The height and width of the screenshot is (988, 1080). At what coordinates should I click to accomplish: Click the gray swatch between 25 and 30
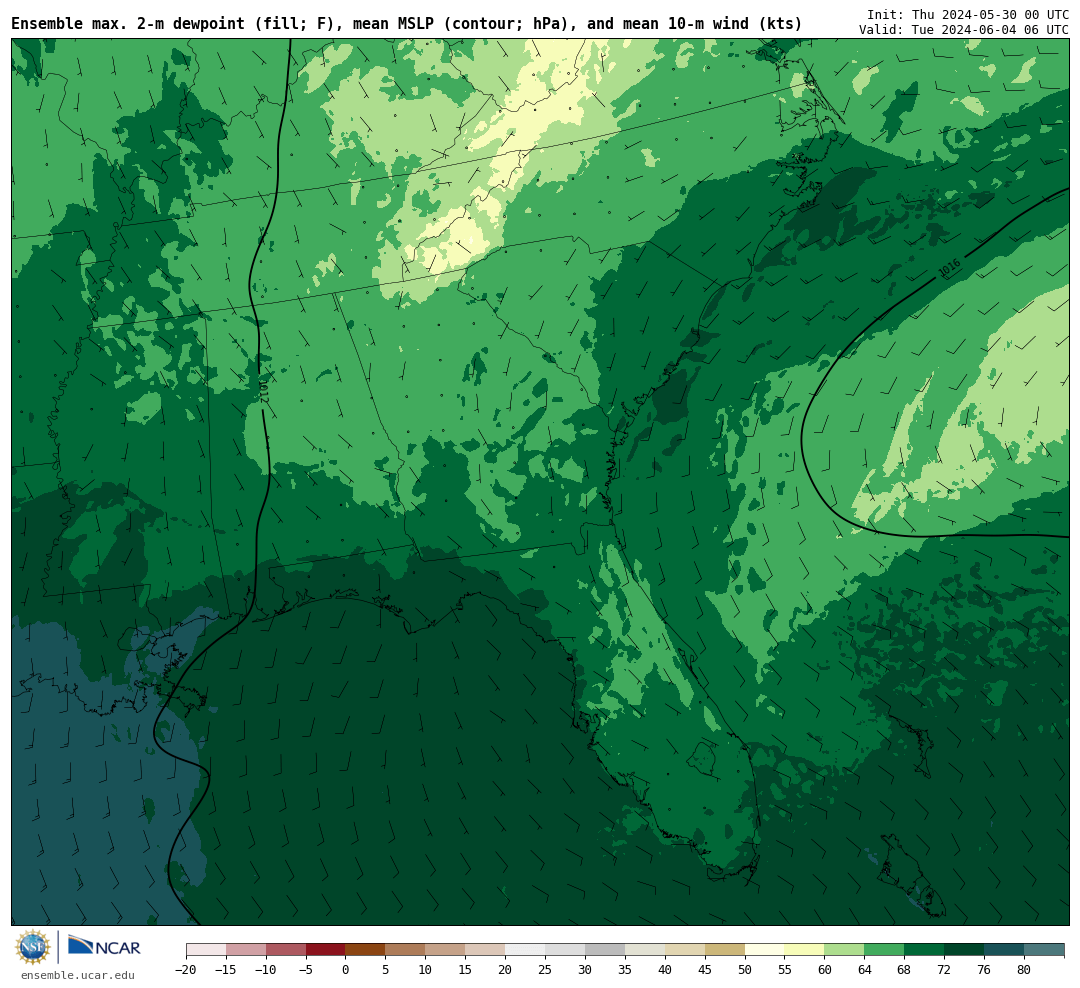[x=565, y=950]
